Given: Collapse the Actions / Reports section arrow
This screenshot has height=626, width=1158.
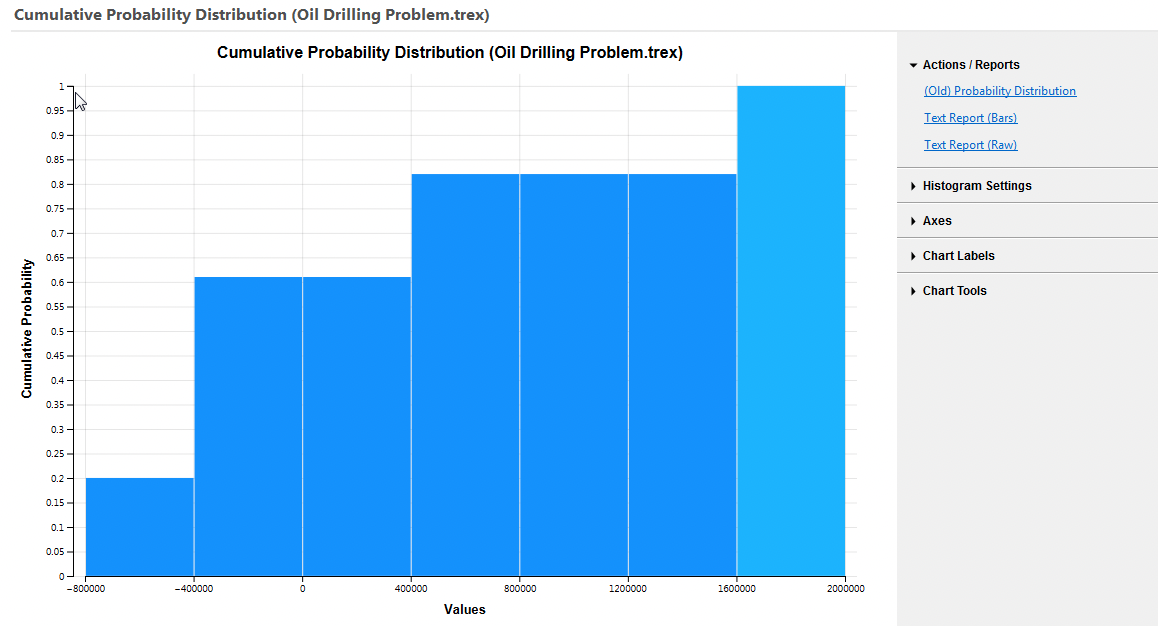Looking at the screenshot, I should 912,64.
